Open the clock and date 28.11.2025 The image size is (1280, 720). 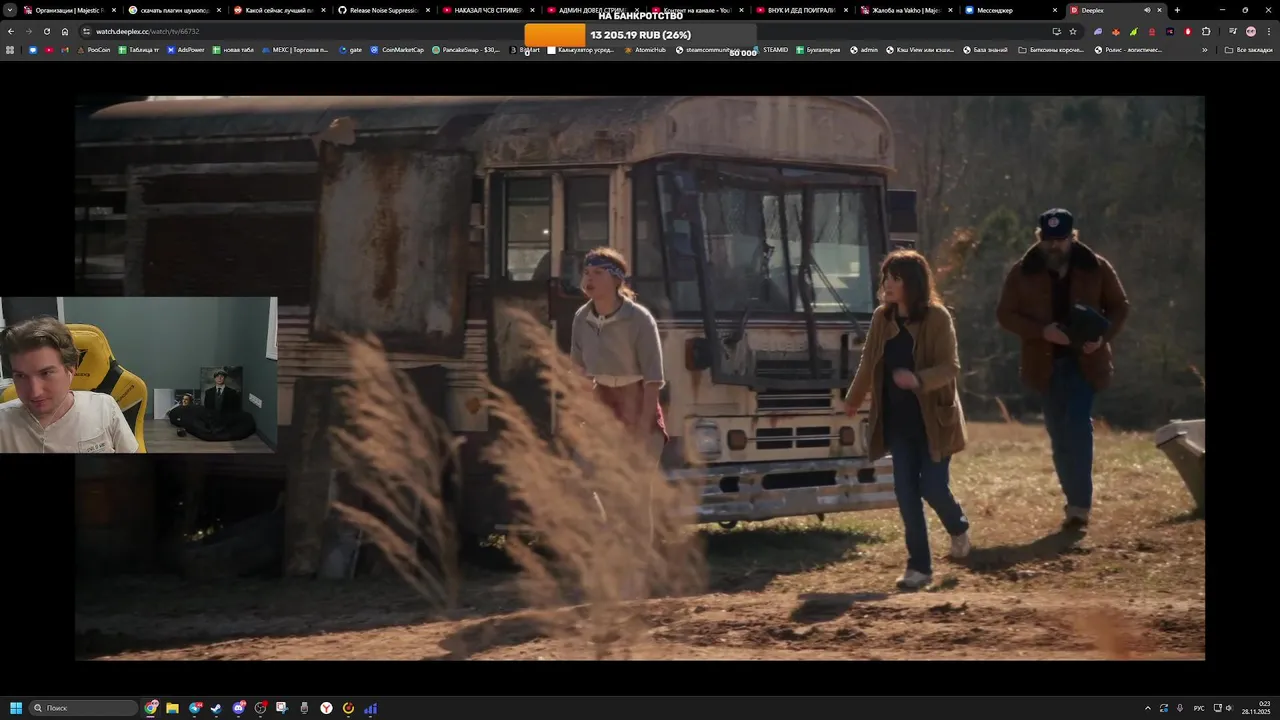(1256, 708)
